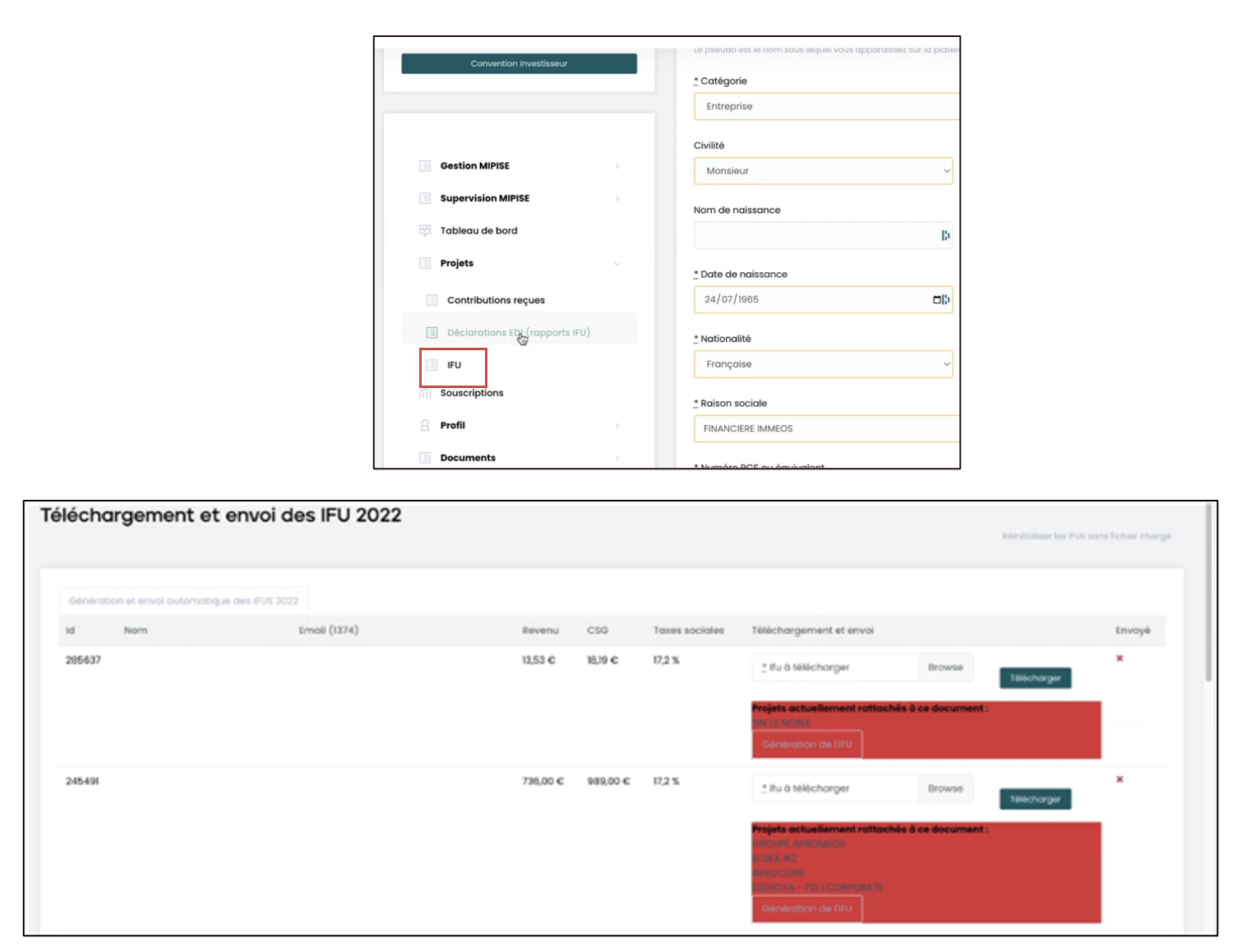Click the Tableau de bord chart icon
Viewport: 1233px width, 952px height.
tap(425, 231)
